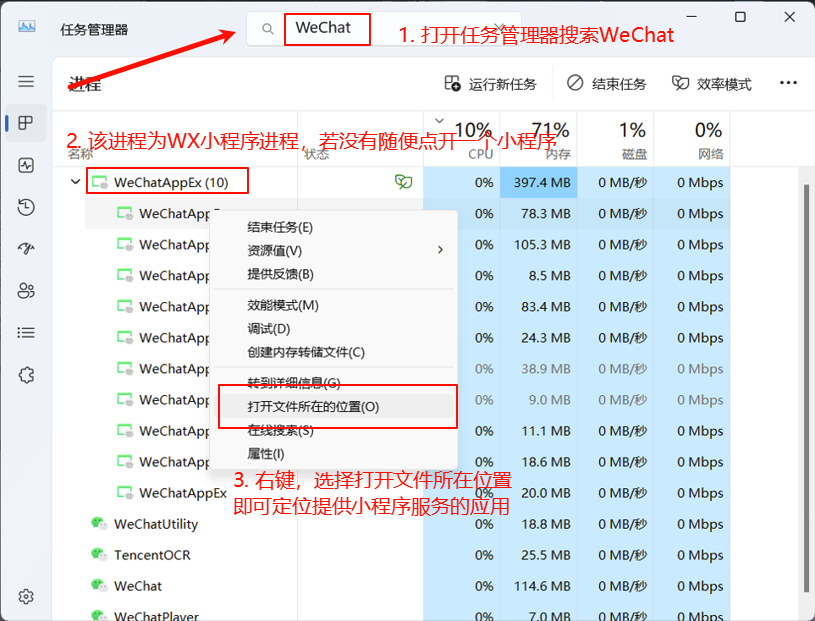Screen dimensions: 815x621
Task: Select 属性(I) in the context menu
Action: coord(333,454)
